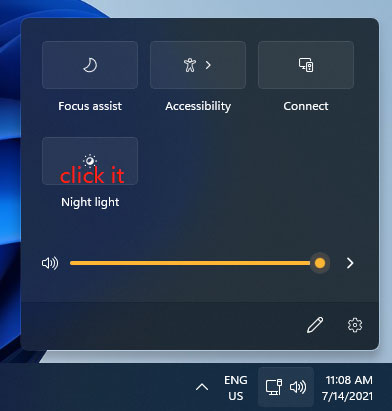Open sound output options arrow next to slider
This screenshot has height=411, width=392.
350,263
